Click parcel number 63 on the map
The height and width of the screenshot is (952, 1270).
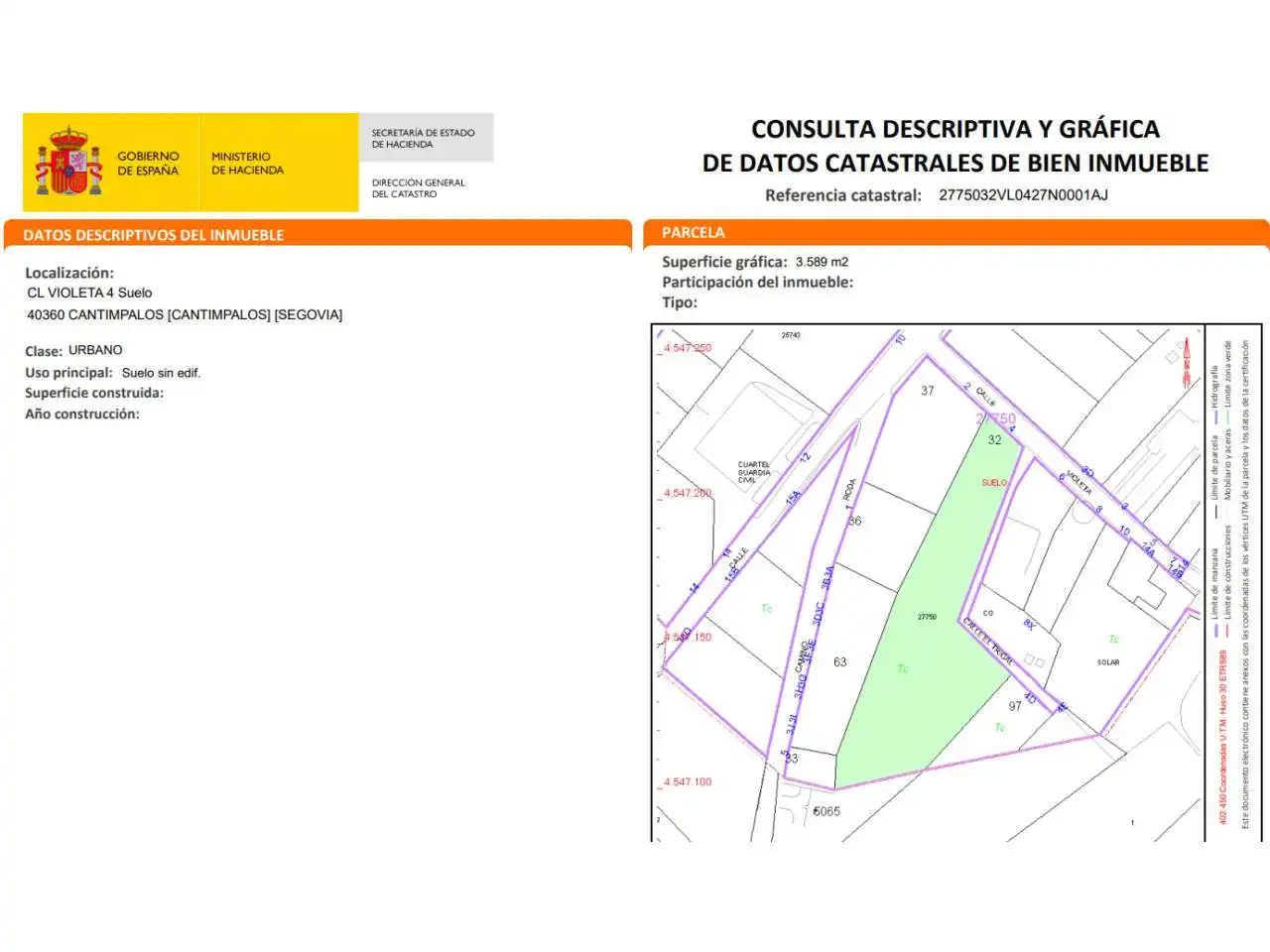coord(839,662)
